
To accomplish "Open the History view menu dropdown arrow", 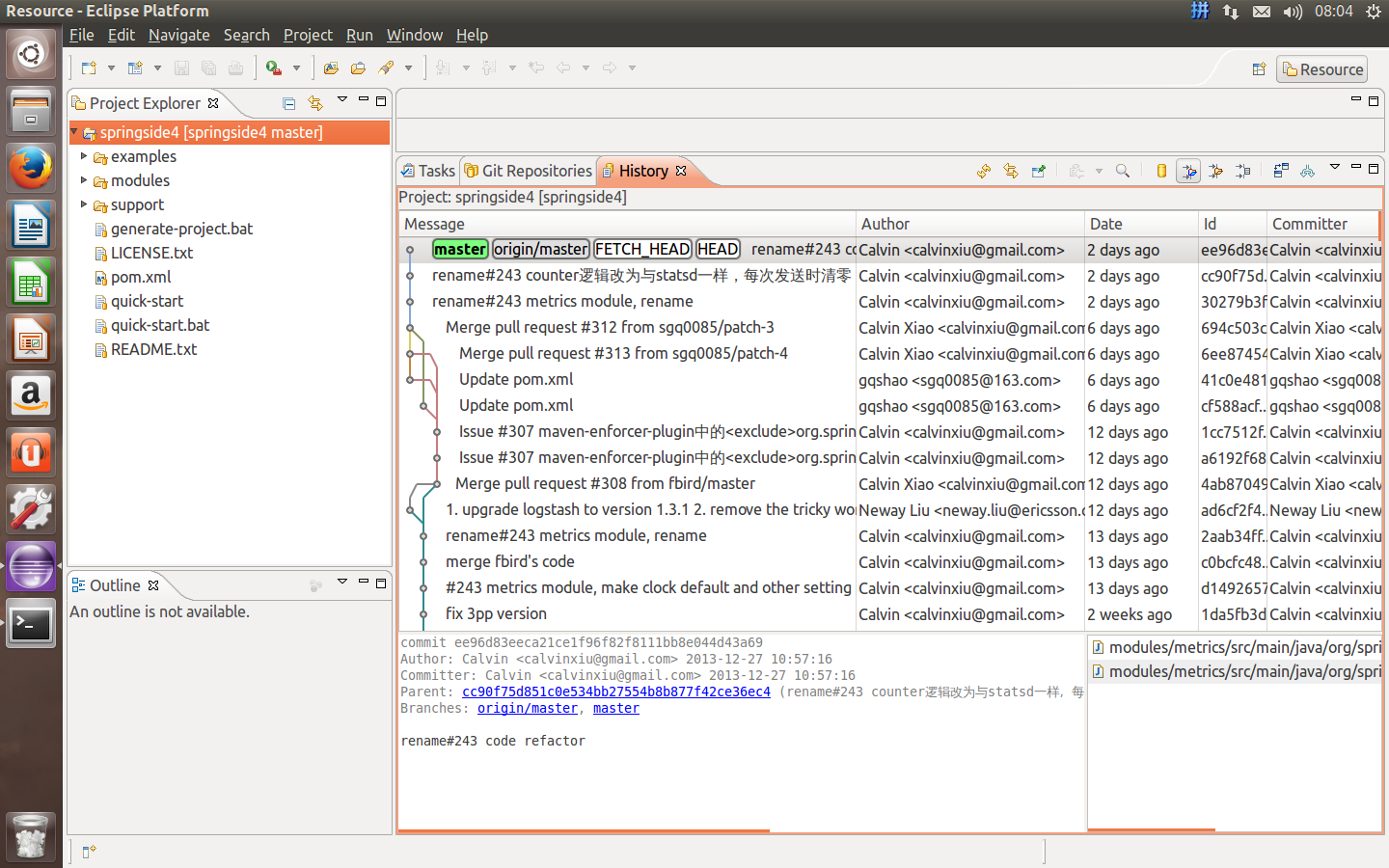I will pyautogui.click(x=1335, y=168).
